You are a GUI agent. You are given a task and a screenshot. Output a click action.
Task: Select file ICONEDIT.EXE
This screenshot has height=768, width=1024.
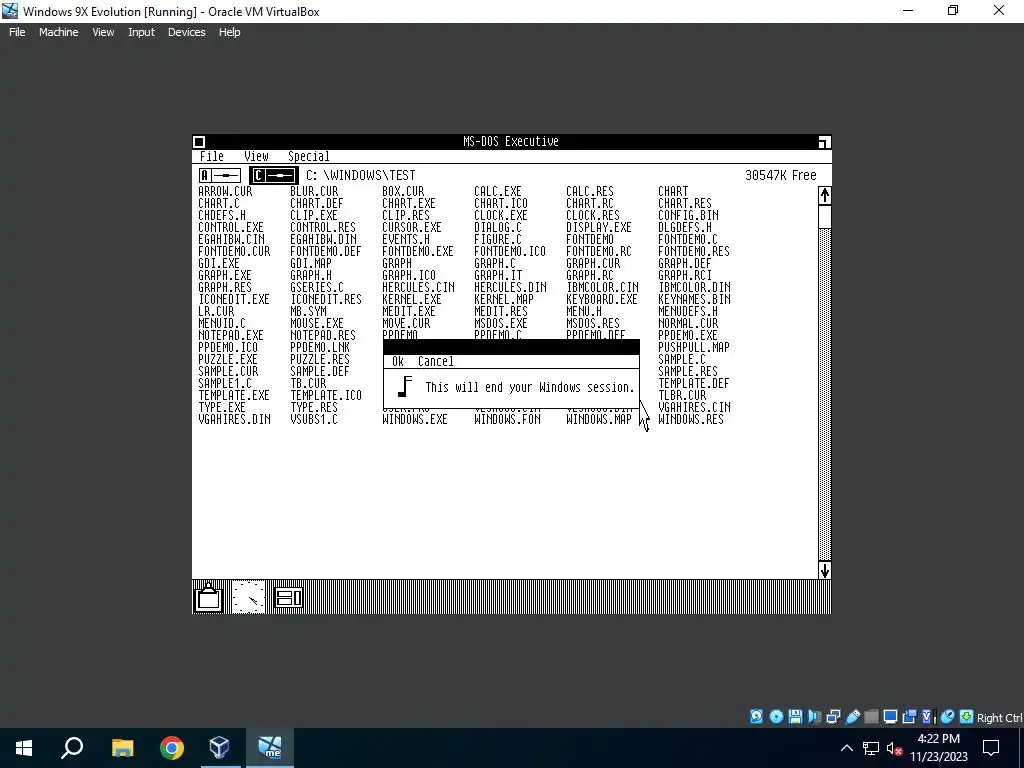coord(234,299)
